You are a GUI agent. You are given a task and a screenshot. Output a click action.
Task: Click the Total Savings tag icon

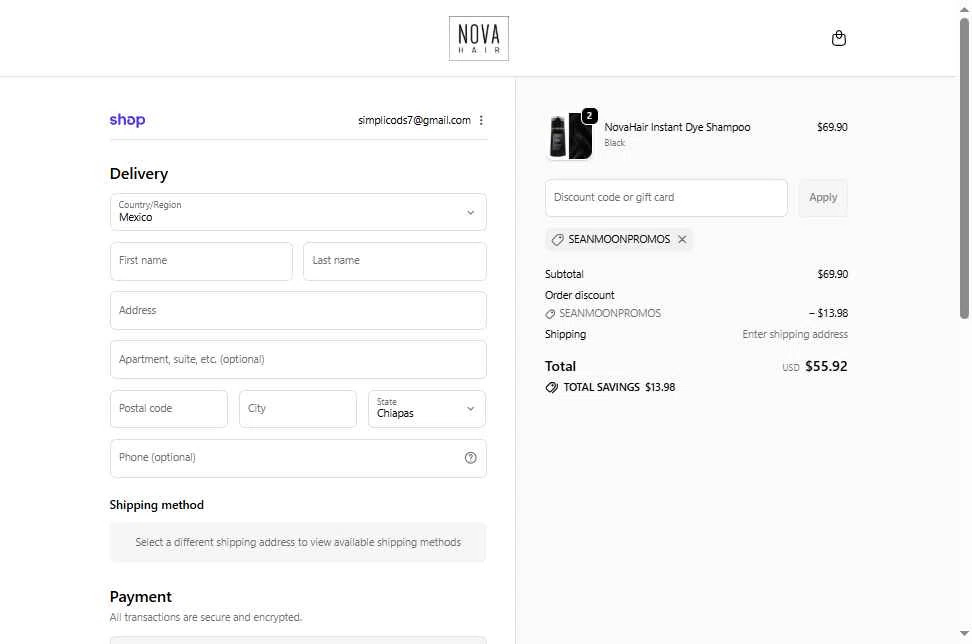pos(551,387)
